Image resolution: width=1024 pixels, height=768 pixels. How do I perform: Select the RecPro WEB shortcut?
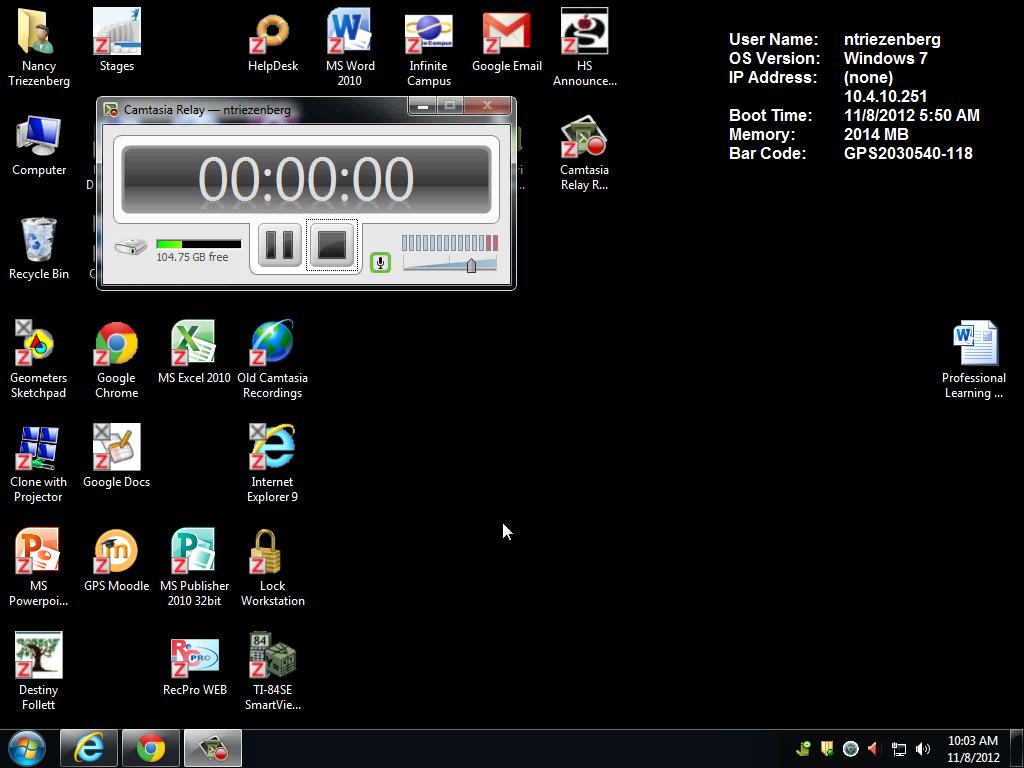point(194,665)
